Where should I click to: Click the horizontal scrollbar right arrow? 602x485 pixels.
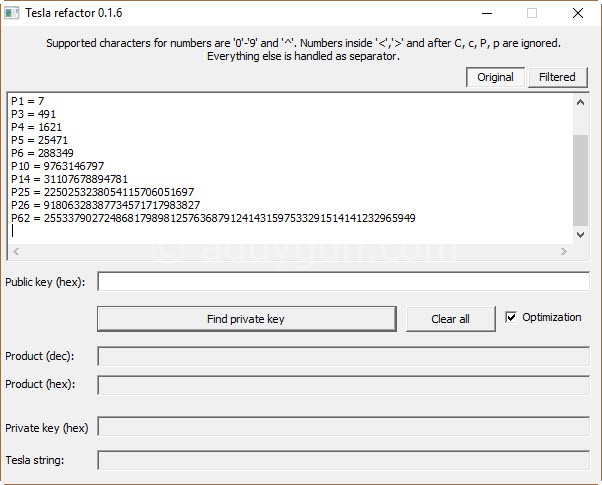[564, 252]
